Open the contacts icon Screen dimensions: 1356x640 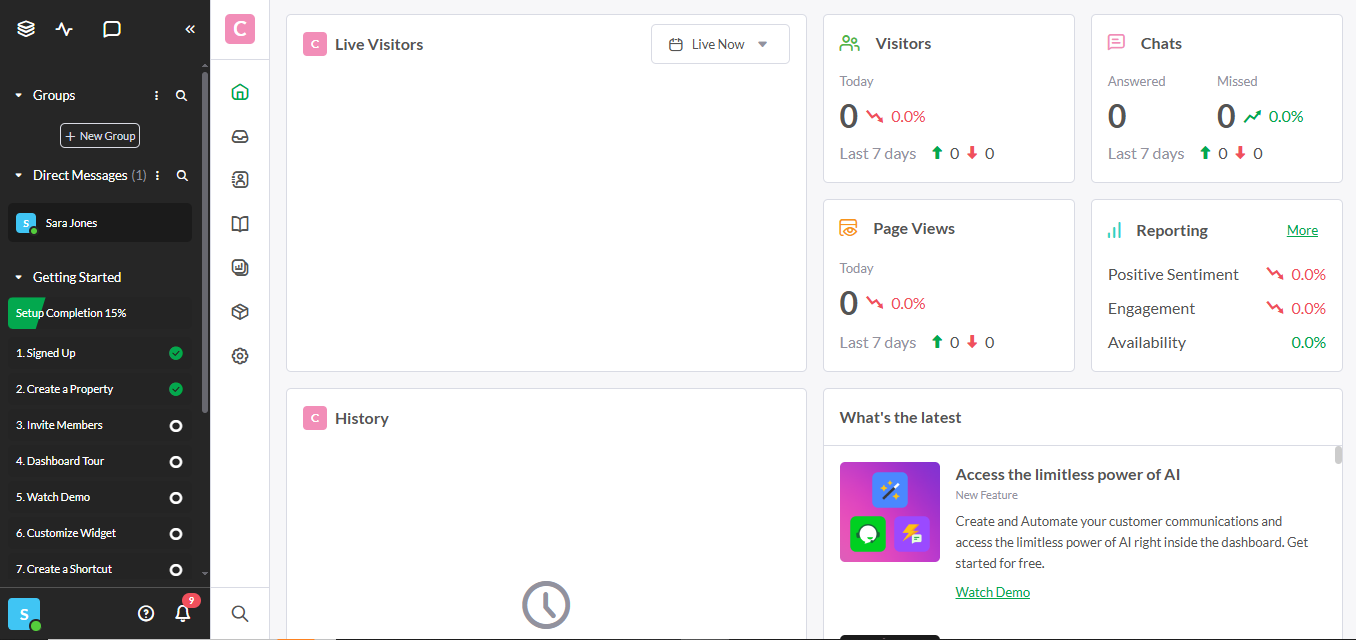pyautogui.click(x=240, y=180)
